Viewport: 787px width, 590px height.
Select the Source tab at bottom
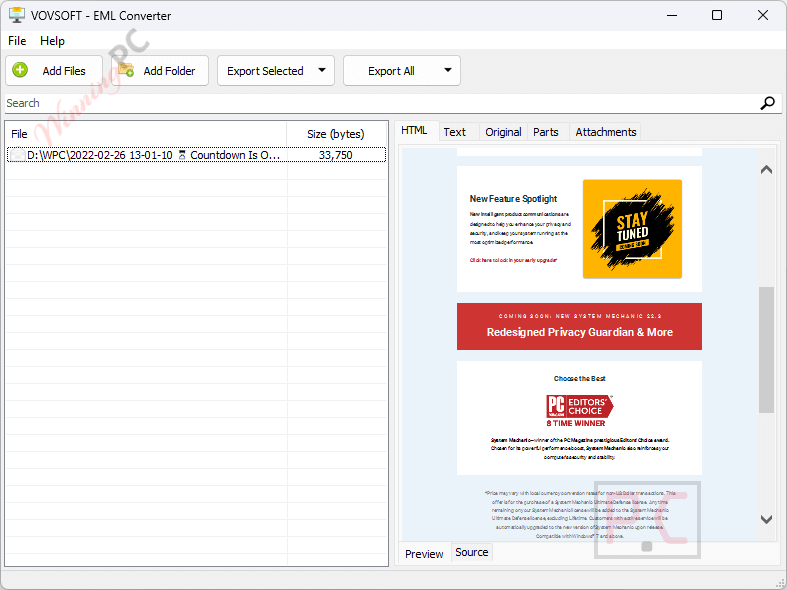point(471,552)
